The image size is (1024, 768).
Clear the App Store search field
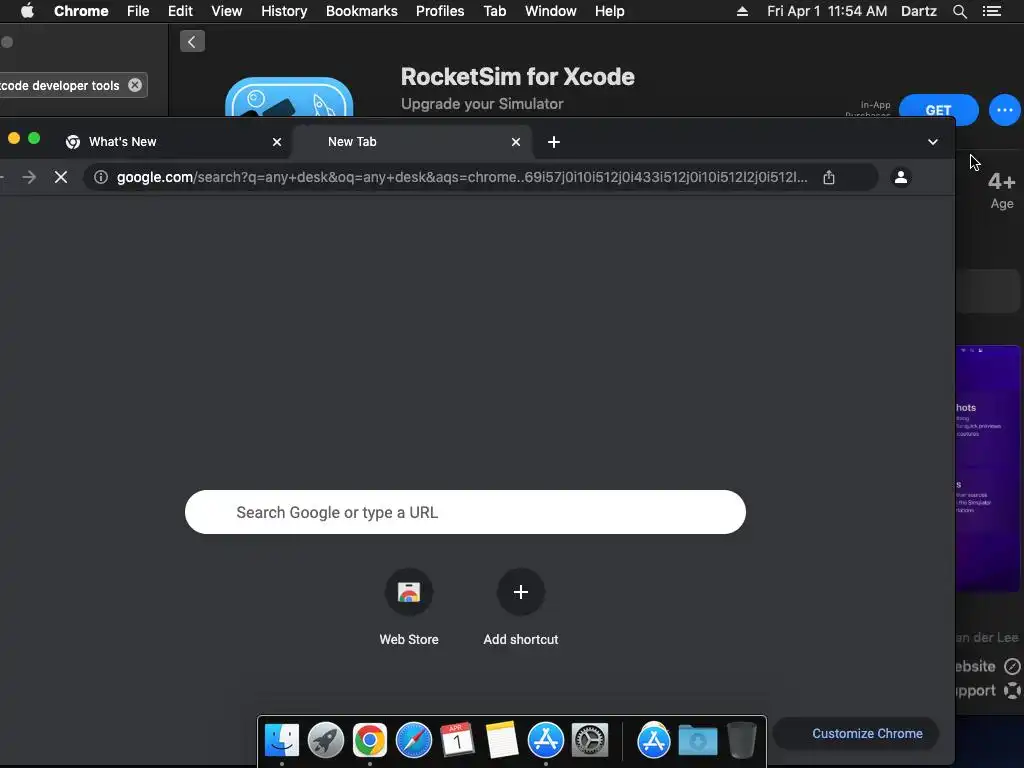pyautogui.click(x=135, y=85)
